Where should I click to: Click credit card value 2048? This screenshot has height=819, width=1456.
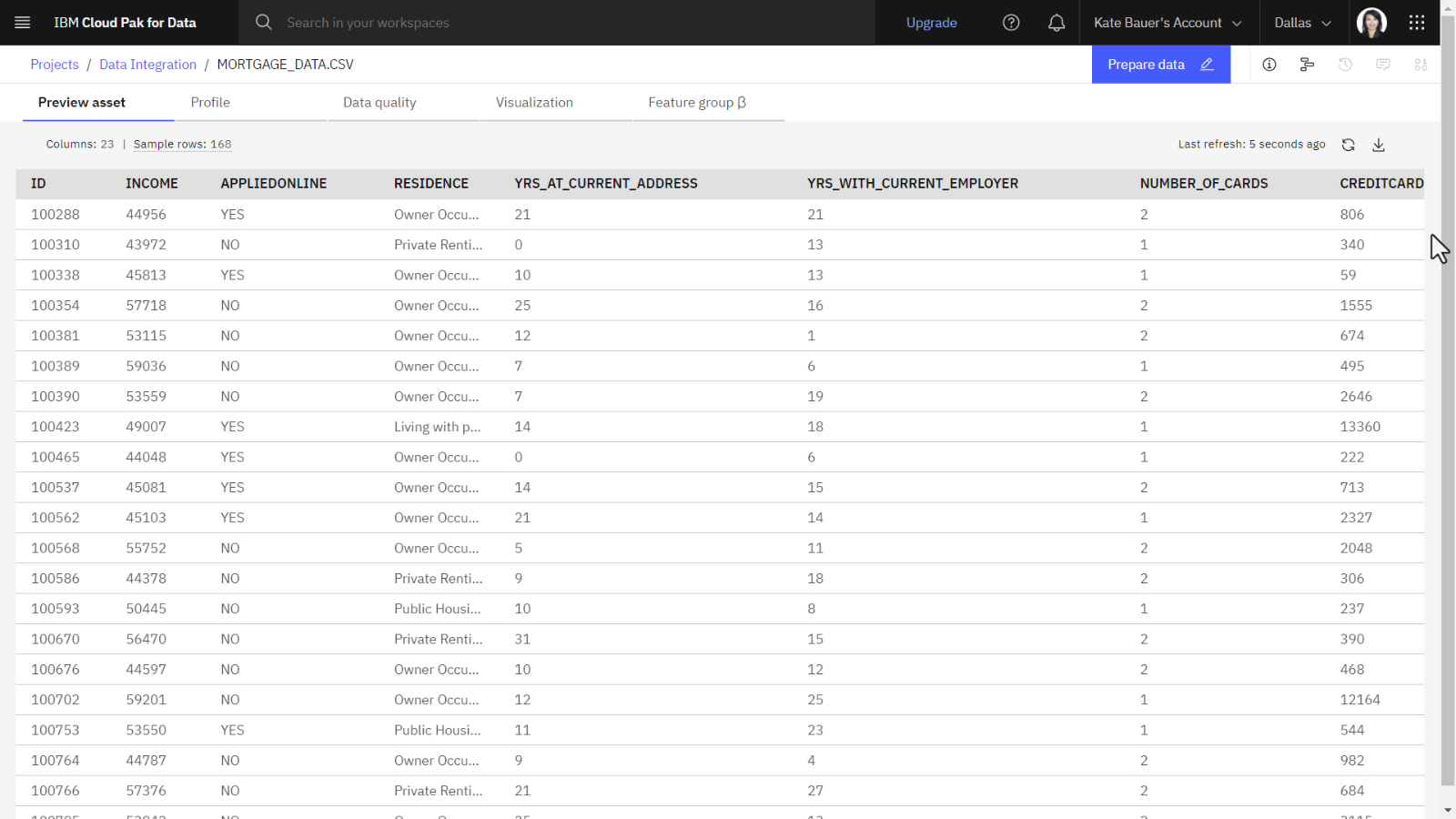pyautogui.click(x=1356, y=548)
